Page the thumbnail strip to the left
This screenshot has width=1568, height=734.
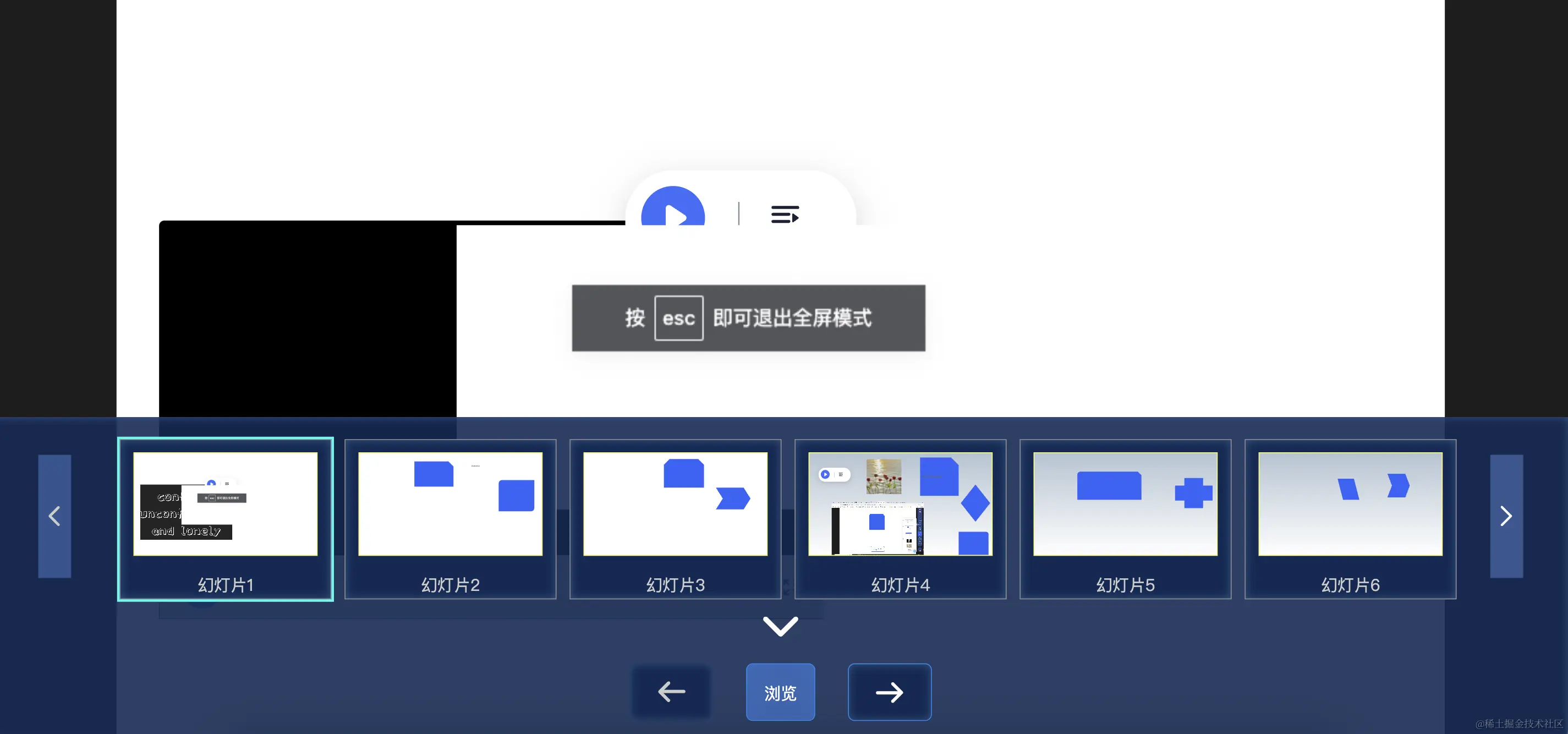tap(55, 516)
